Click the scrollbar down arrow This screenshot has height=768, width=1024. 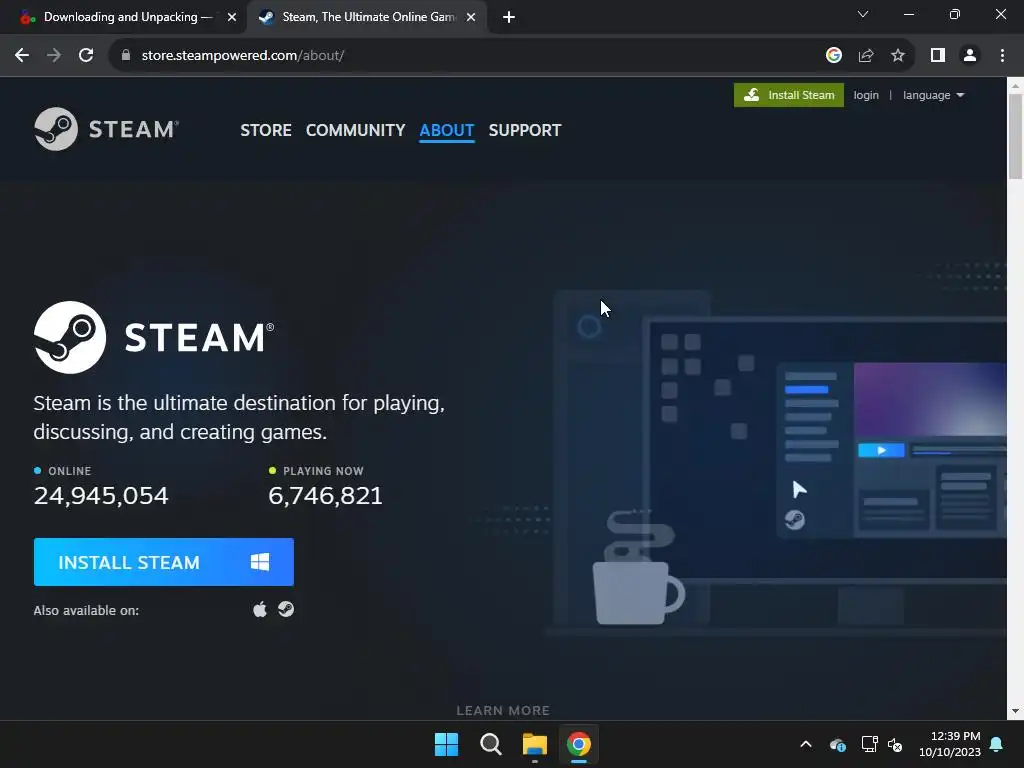click(x=1015, y=711)
